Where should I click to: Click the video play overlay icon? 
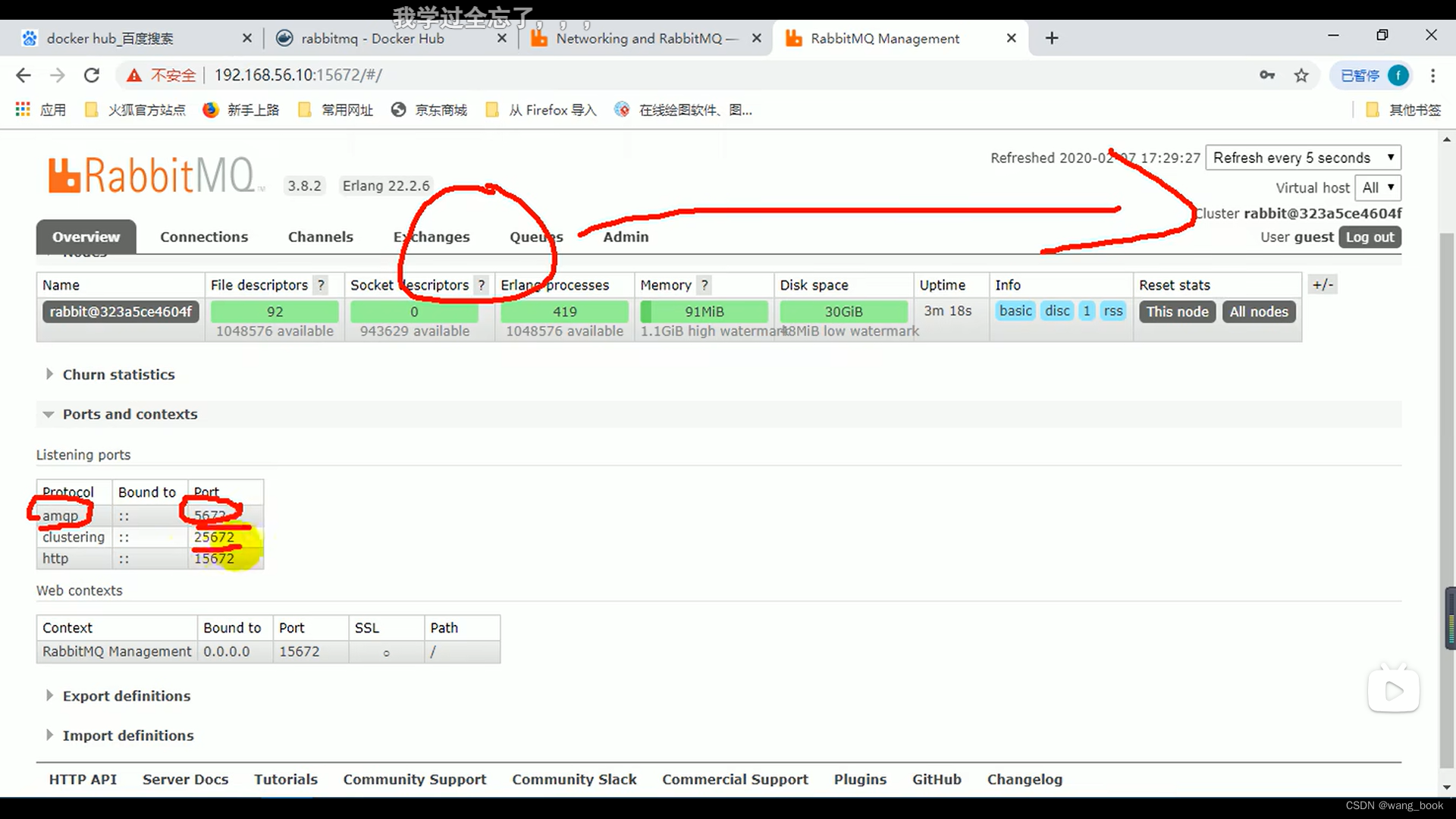[1394, 690]
